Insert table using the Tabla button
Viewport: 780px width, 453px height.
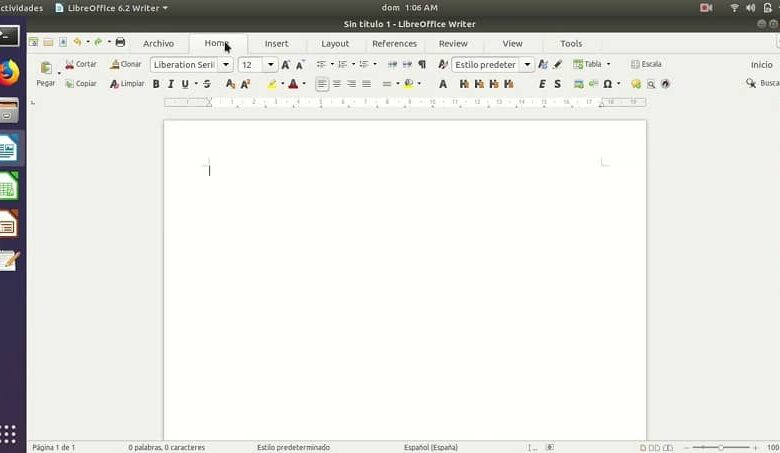[587, 64]
